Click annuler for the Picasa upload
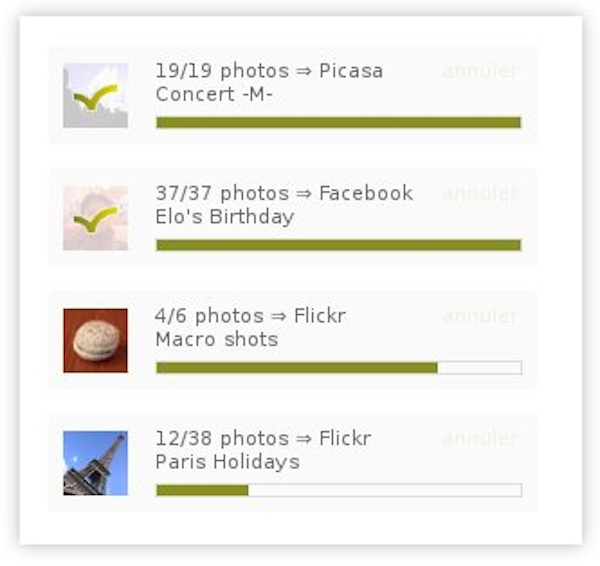 point(480,71)
